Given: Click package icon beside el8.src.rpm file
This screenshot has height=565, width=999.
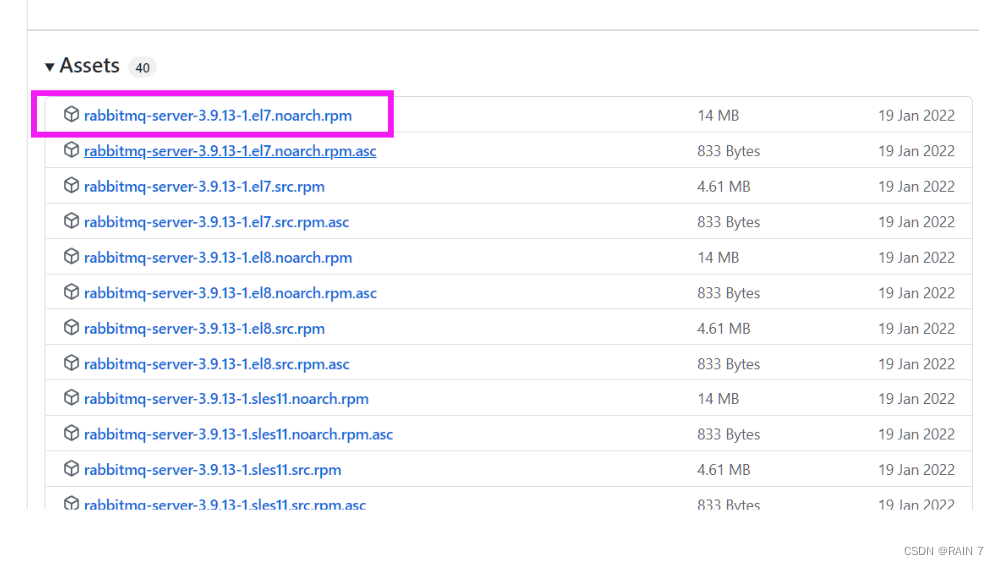Looking at the screenshot, I should 71,328.
